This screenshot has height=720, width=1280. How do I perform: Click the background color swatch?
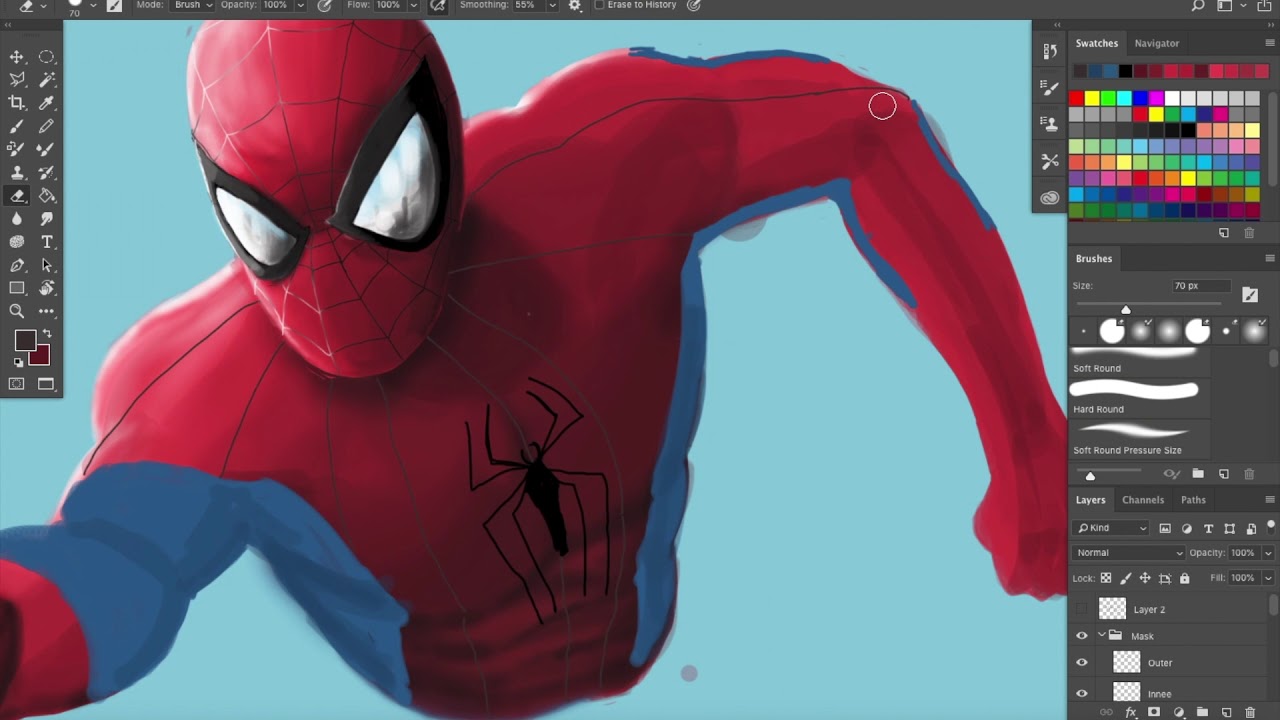point(40,357)
